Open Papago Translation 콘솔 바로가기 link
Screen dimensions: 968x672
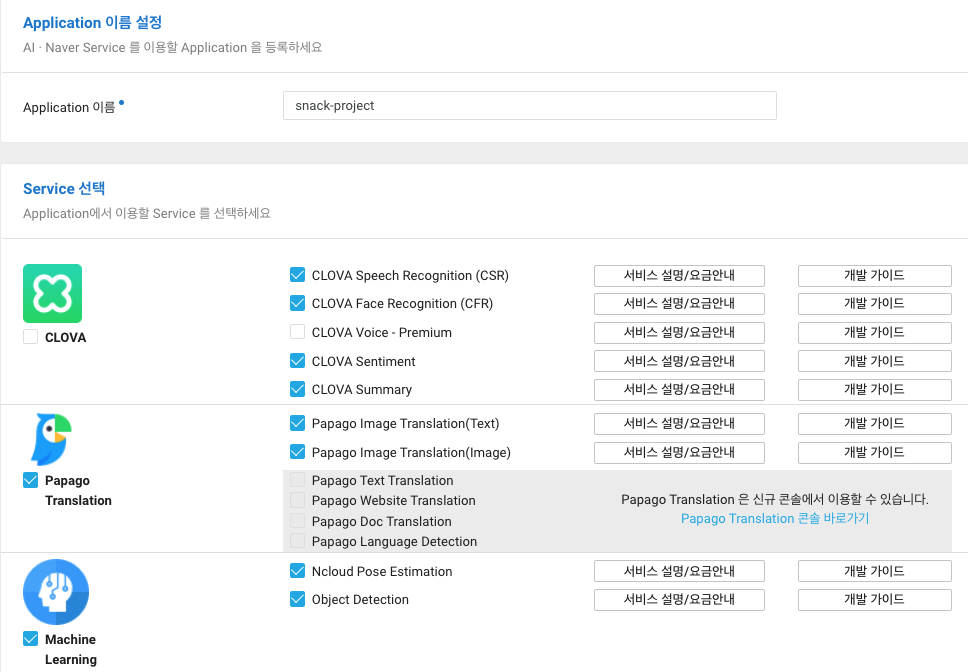click(775, 518)
